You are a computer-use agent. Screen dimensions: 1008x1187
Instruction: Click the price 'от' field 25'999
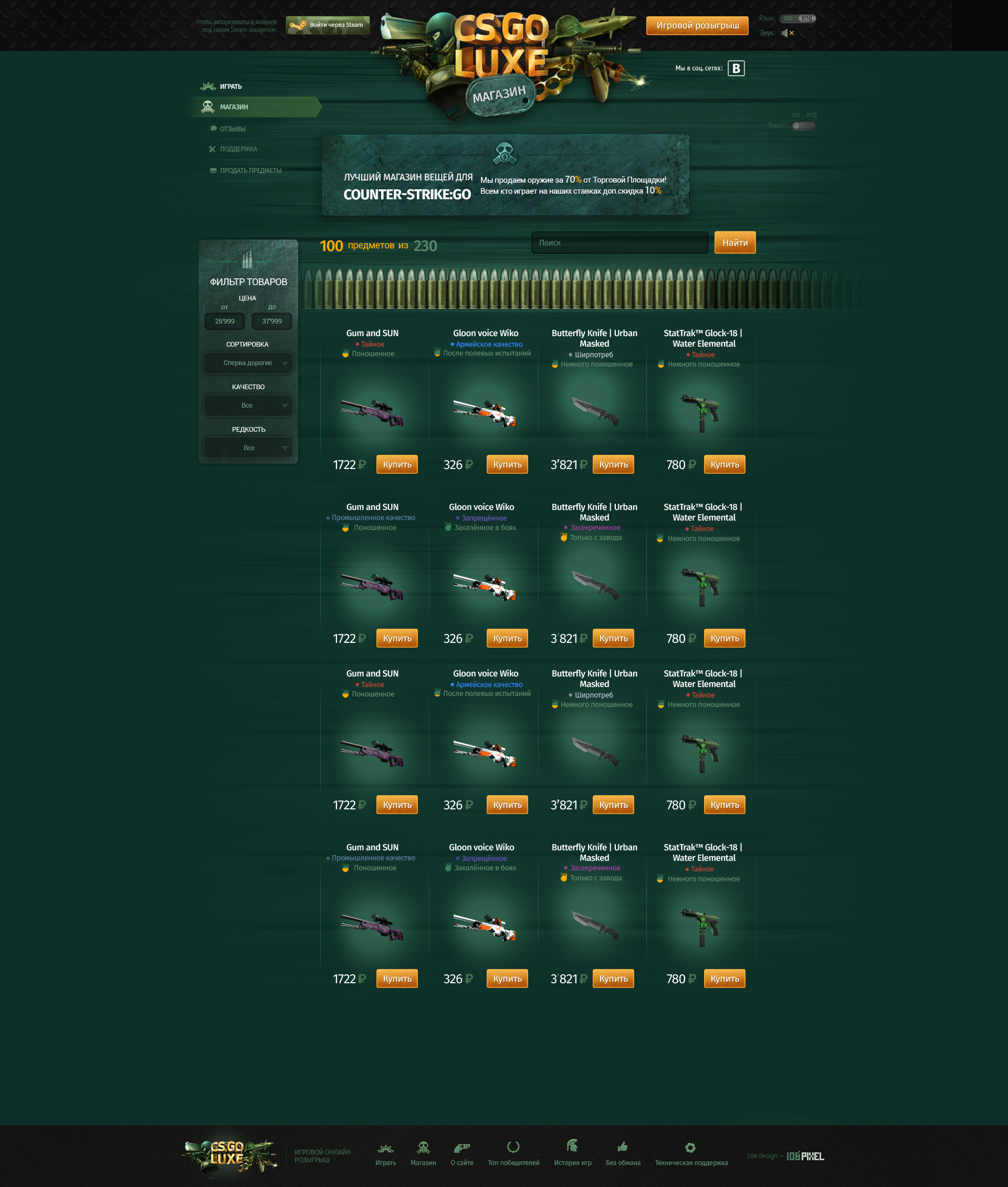[225, 321]
